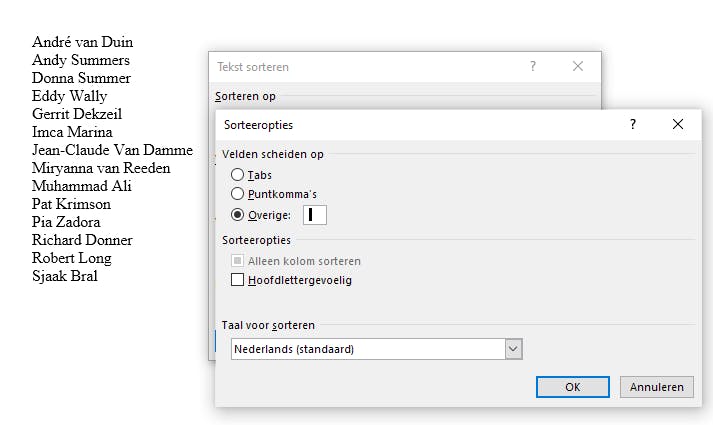Screen dimensions: 713x425
Task: Select the Overige radio button
Action: (238, 214)
